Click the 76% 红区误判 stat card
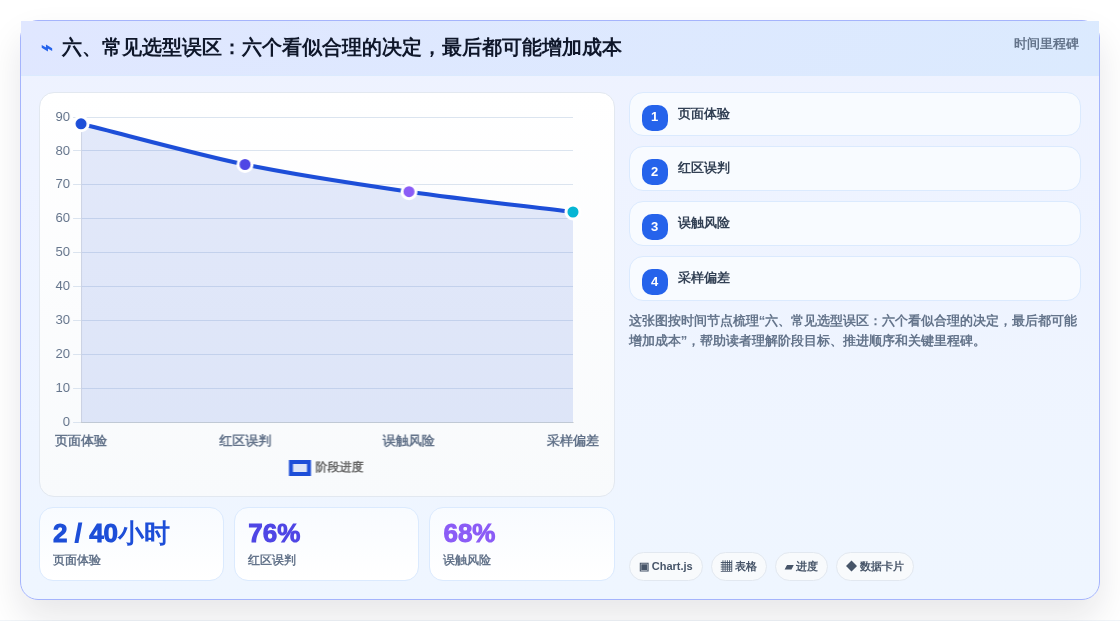 tap(326, 544)
